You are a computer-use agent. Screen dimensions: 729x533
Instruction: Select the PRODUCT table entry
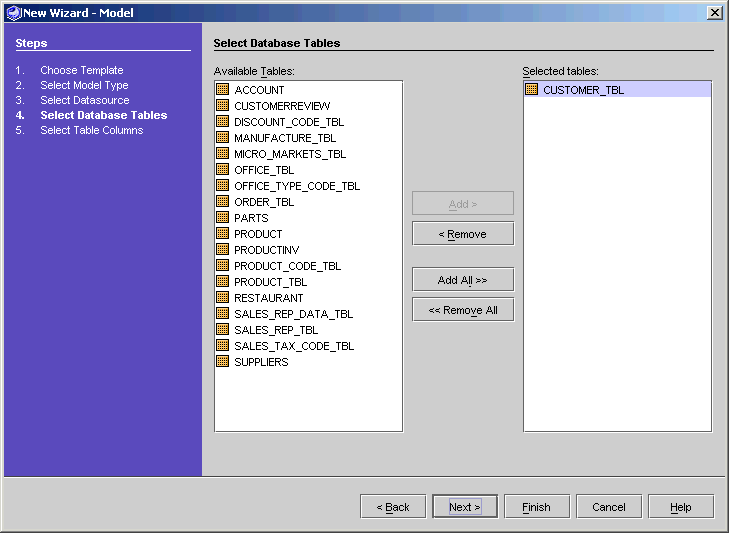click(258, 234)
